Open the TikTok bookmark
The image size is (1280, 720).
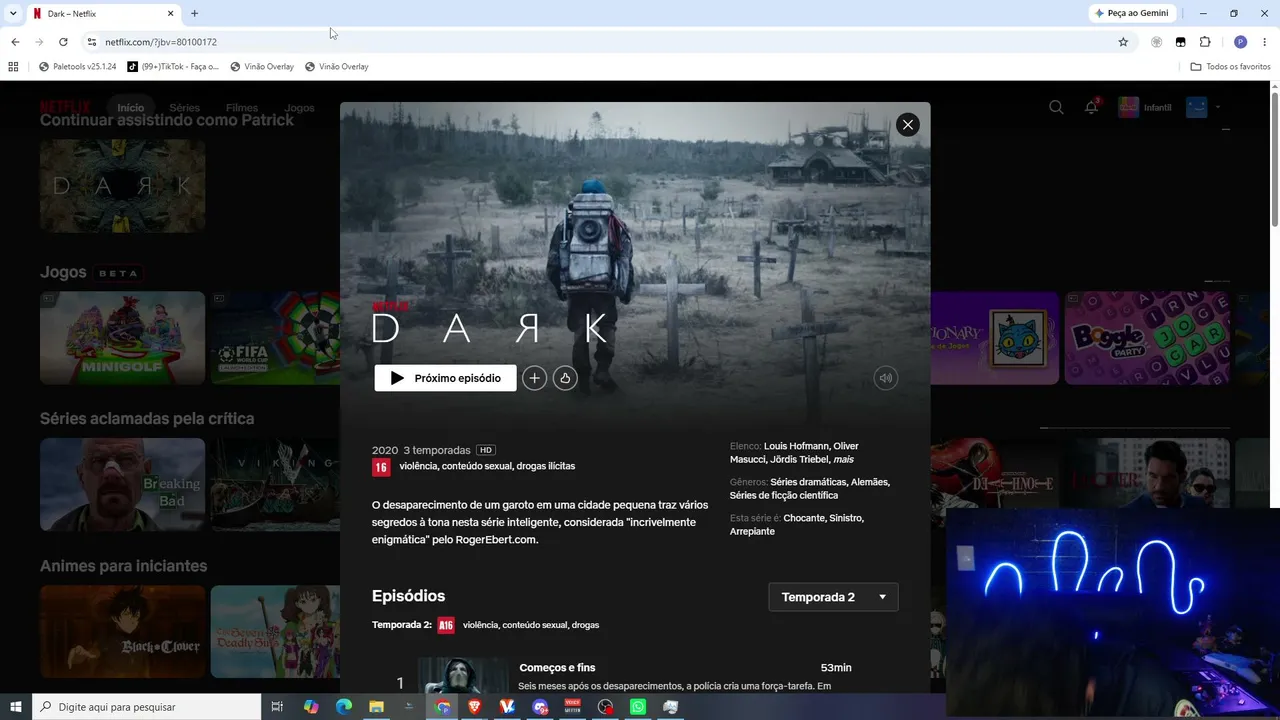pos(173,67)
